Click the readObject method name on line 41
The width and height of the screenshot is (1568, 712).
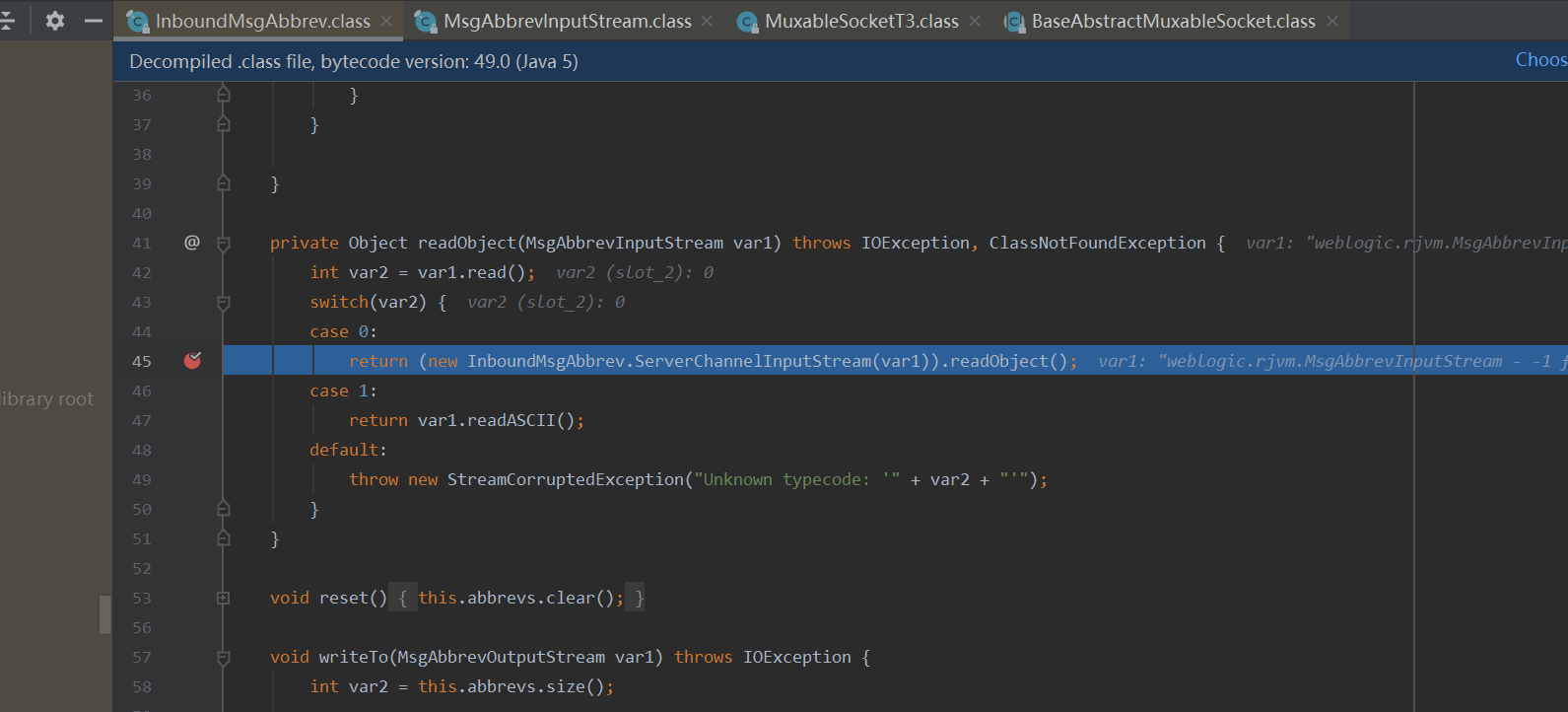(x=466, y=243)
